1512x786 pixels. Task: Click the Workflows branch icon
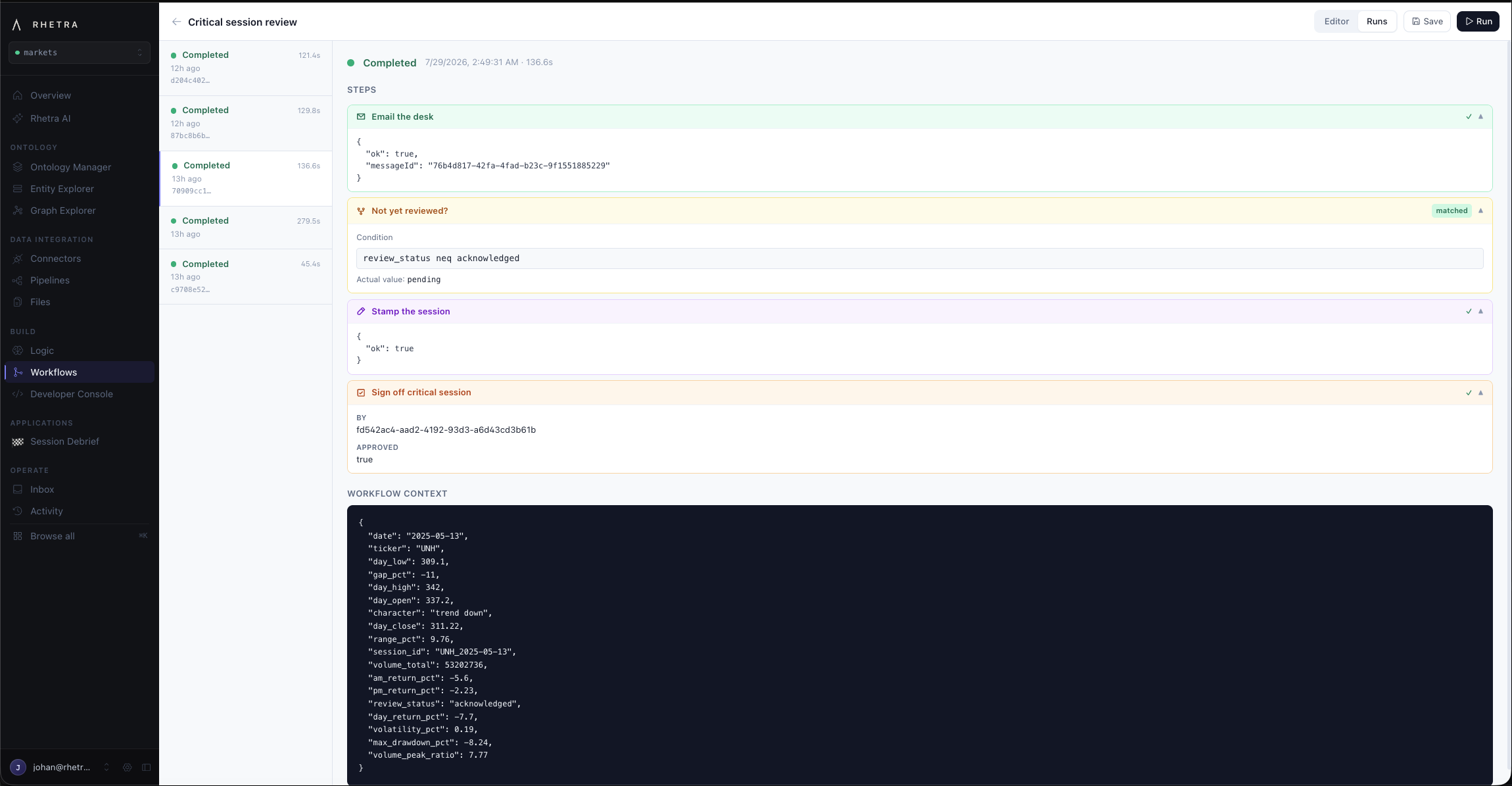(x=18, y=372)
